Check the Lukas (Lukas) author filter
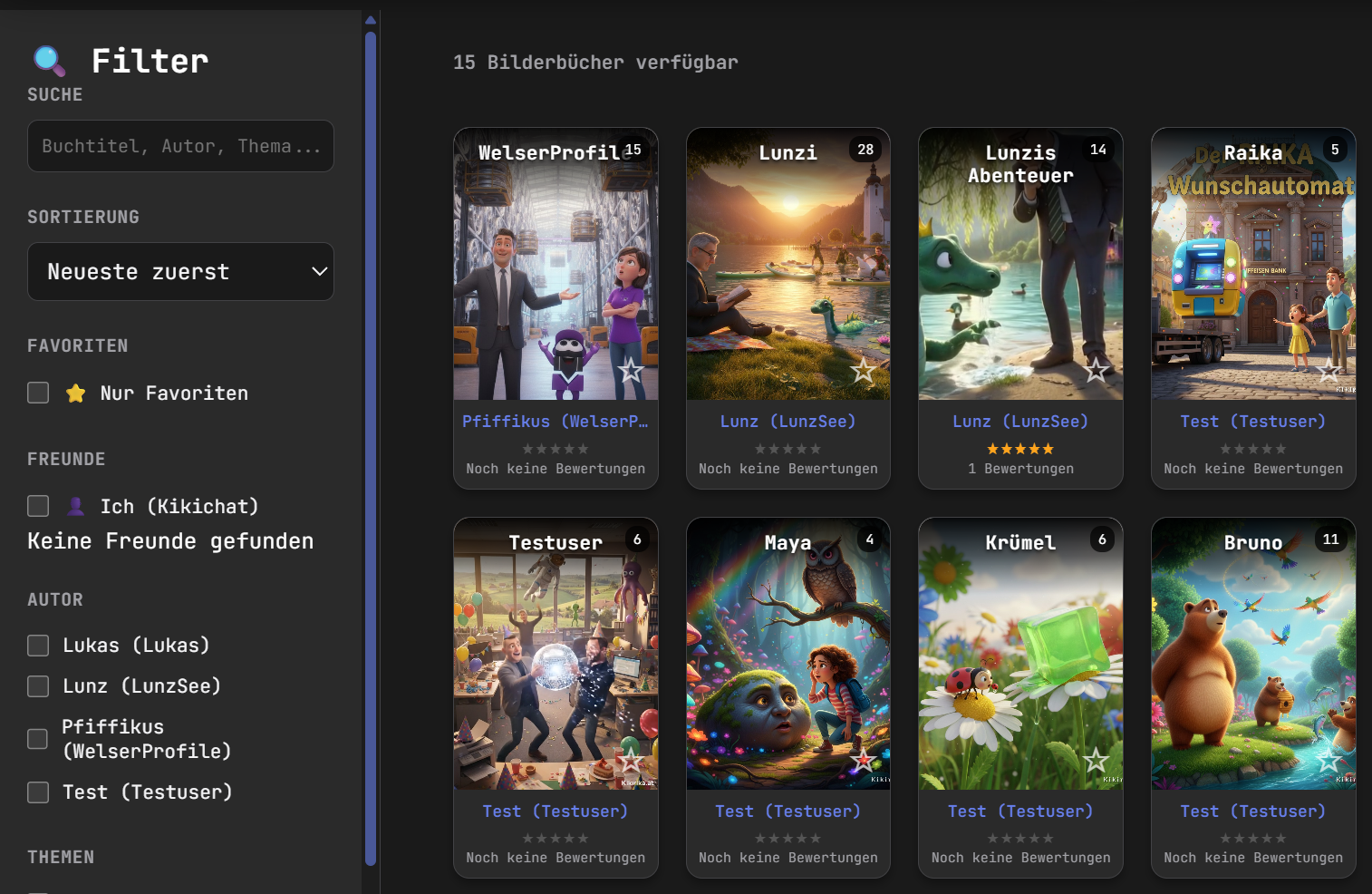 point(38,646)
